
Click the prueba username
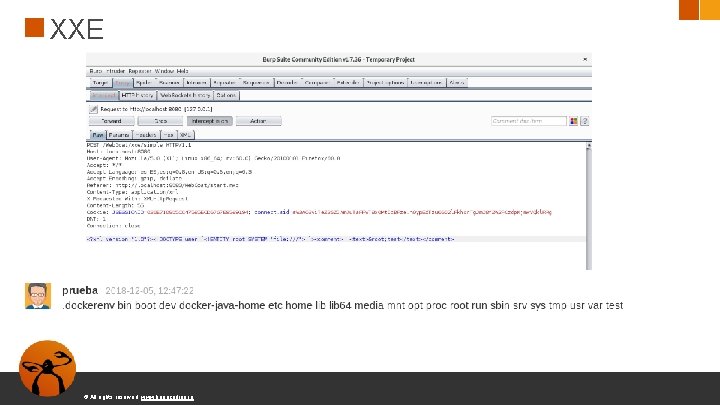tap(80, 290)
